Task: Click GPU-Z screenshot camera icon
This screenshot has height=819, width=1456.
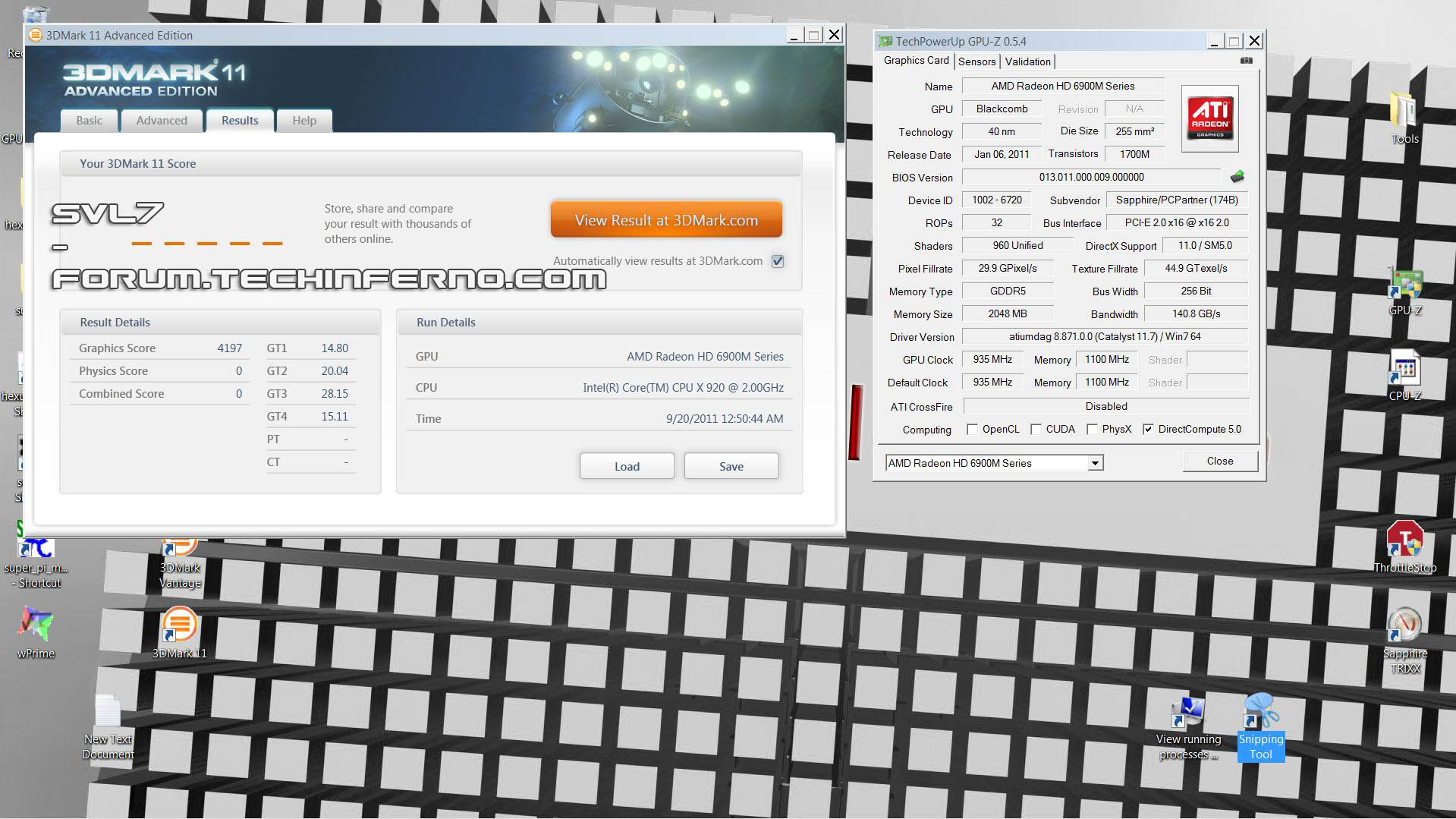Action: [x=1246, y=61]
